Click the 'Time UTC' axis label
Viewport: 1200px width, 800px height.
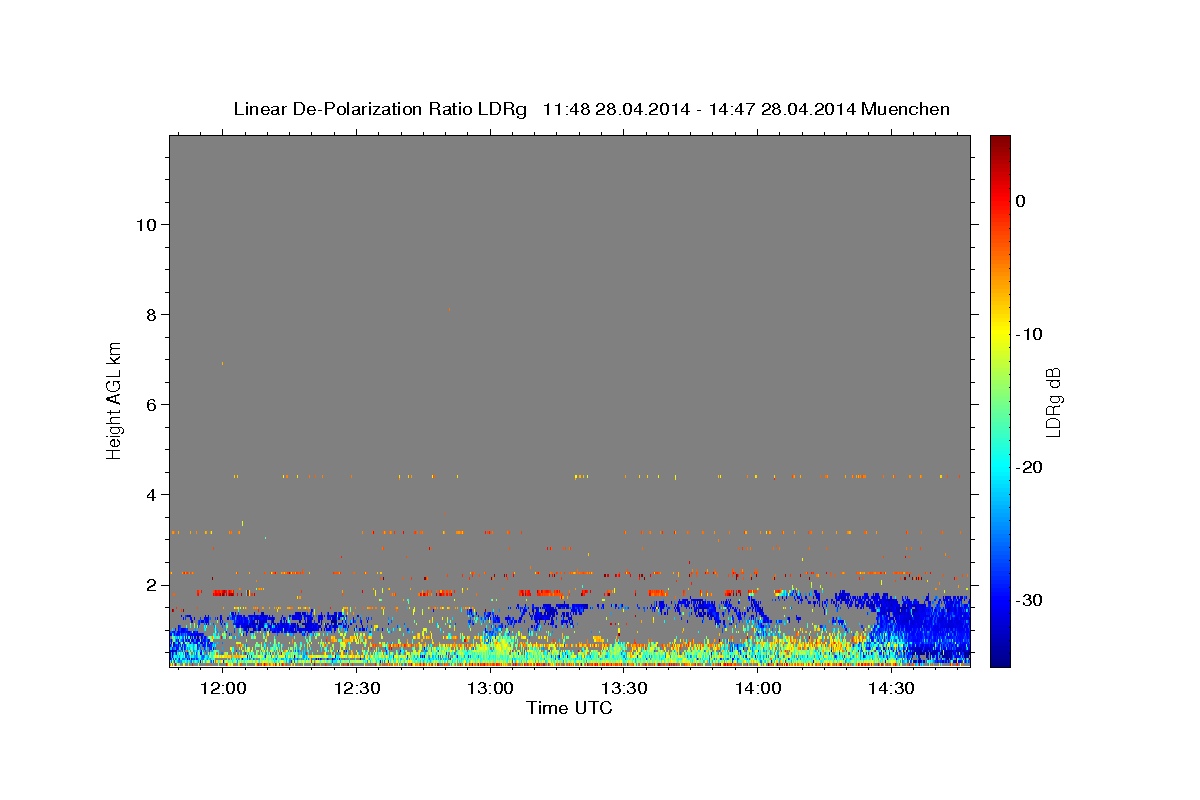click(569, 708)
